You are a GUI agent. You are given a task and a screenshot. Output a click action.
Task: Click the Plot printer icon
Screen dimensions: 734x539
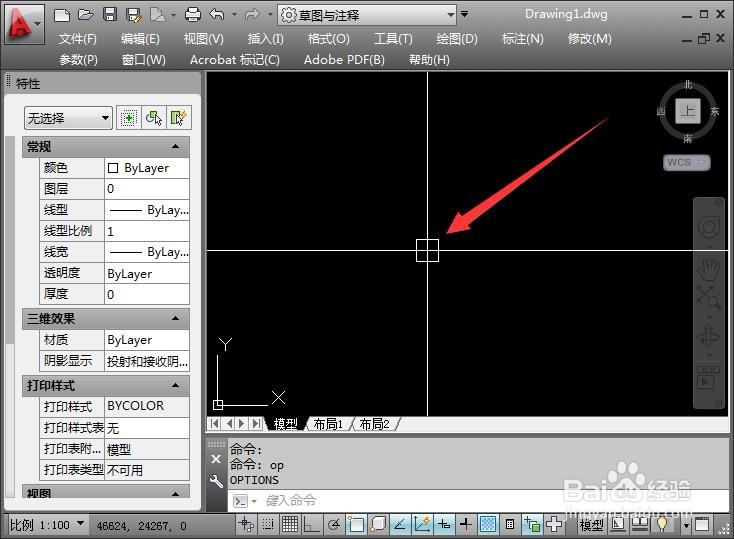point(193,15)
